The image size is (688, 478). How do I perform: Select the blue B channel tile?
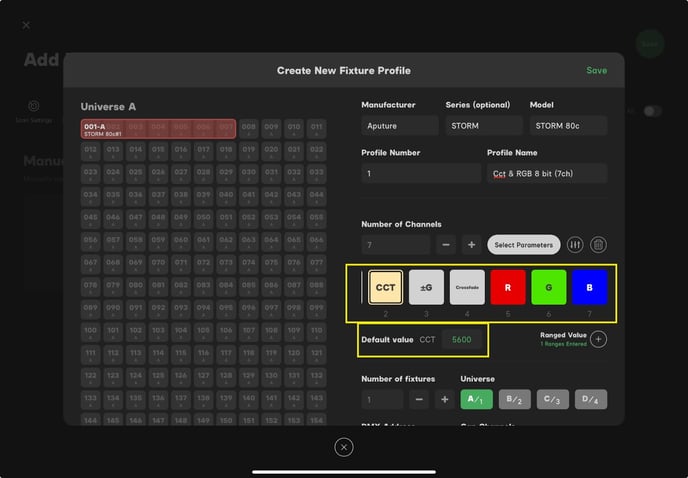click(589, 288)
